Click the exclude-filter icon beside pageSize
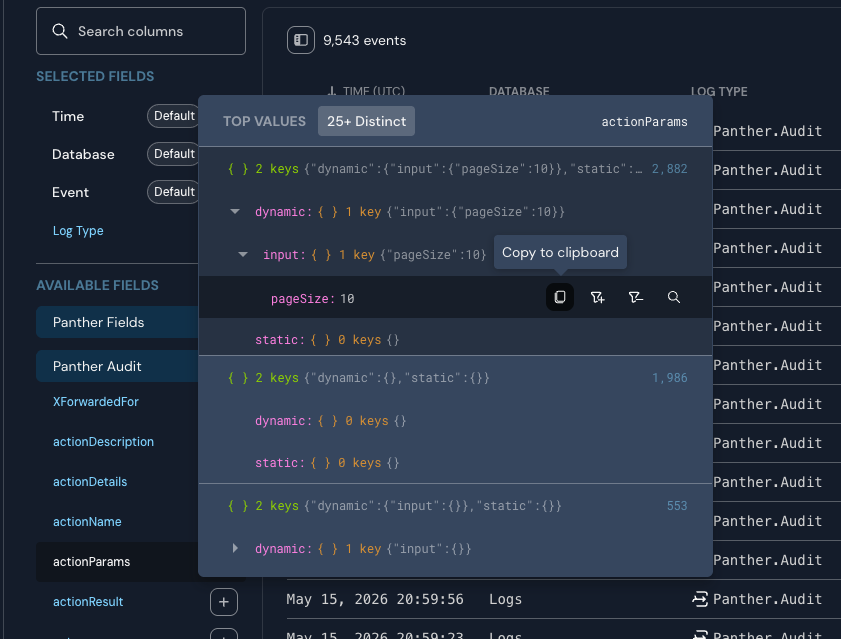841x639 pixels. (x=636, y=297)
